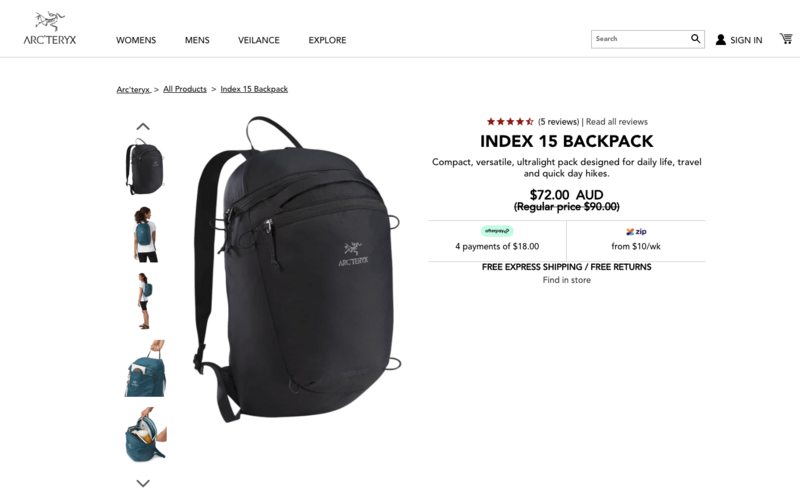The width and height of the screenshot is (800, 493).
Task: Click the Zip payment logo
Action: 636,232
